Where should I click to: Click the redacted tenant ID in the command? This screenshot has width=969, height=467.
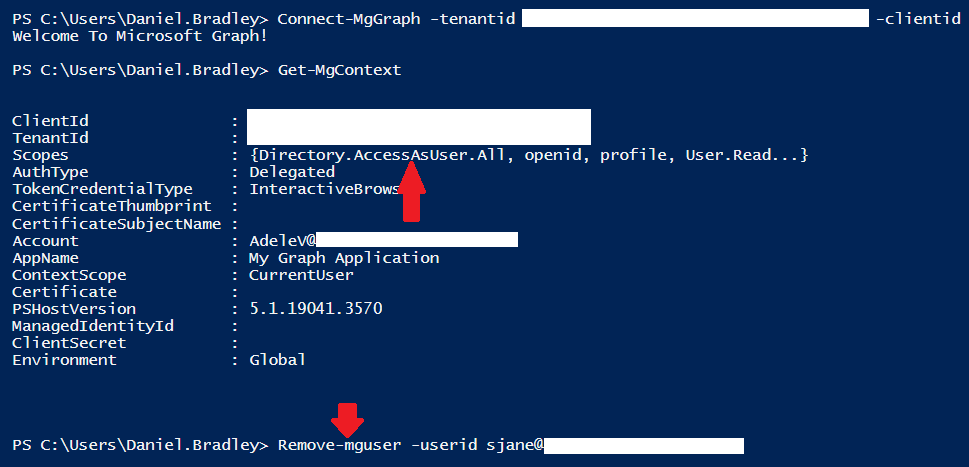coord(695,19)
